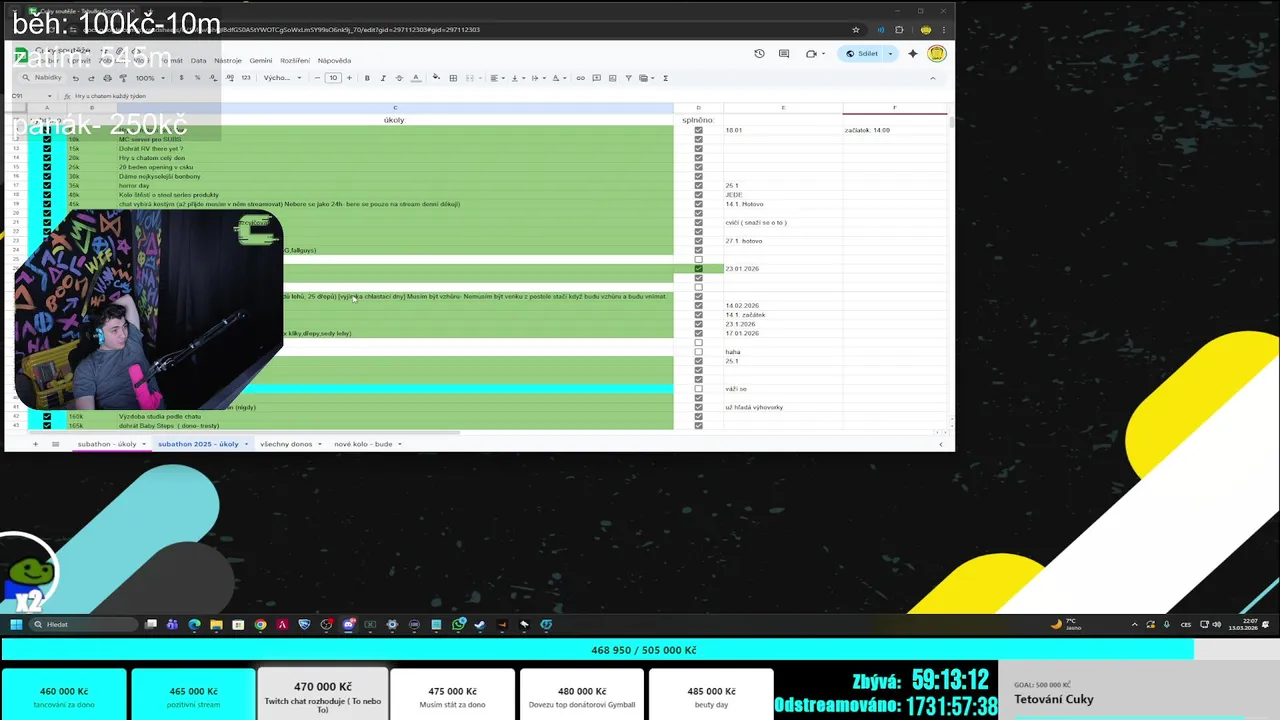Click the Meet video camera icon
This screenshot has height=720, width=1280.
pos(811,54)
